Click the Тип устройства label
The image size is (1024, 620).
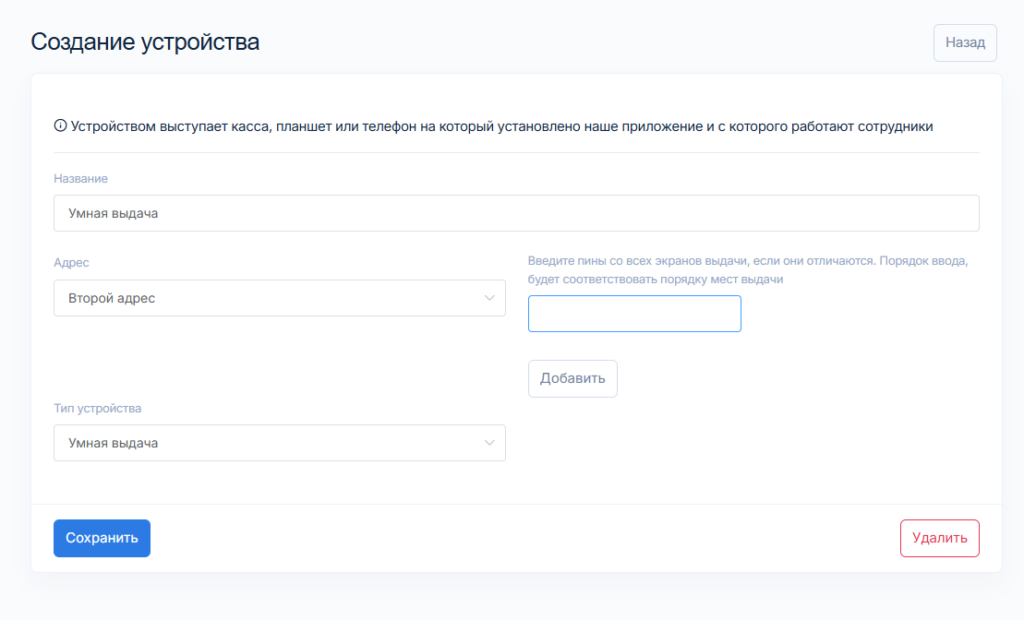click(97, 408)
